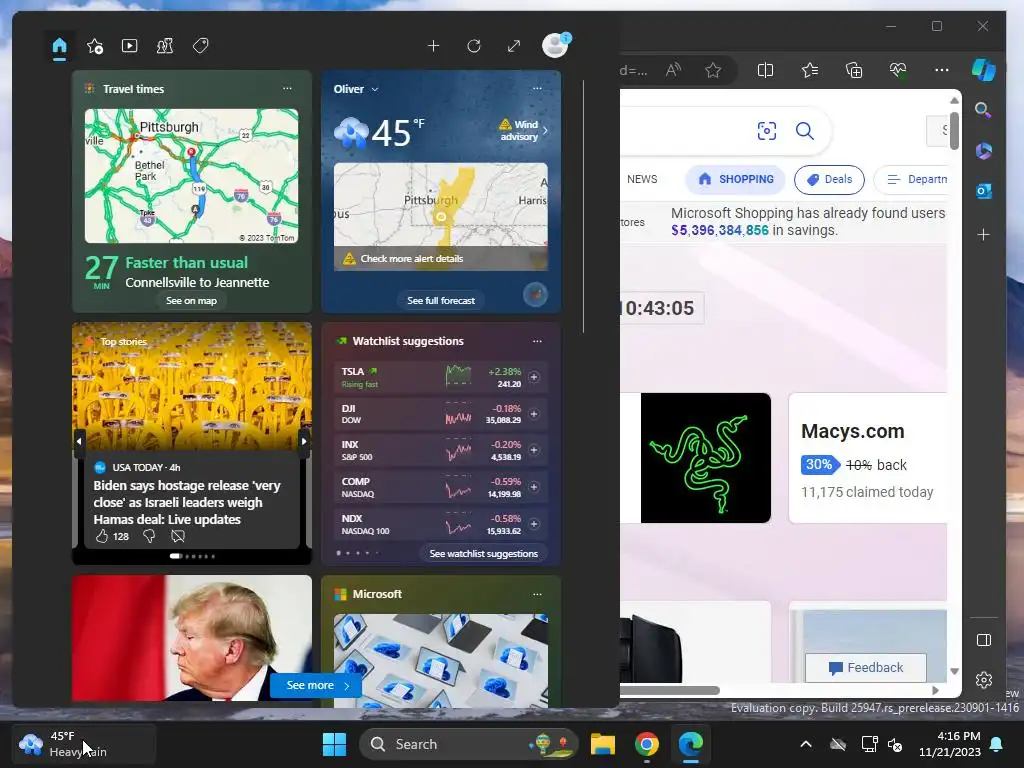Viewport: 1024px width, 768px height.
Task: Open Edge sidebar settings gear
Action: [x=984, y=680]
